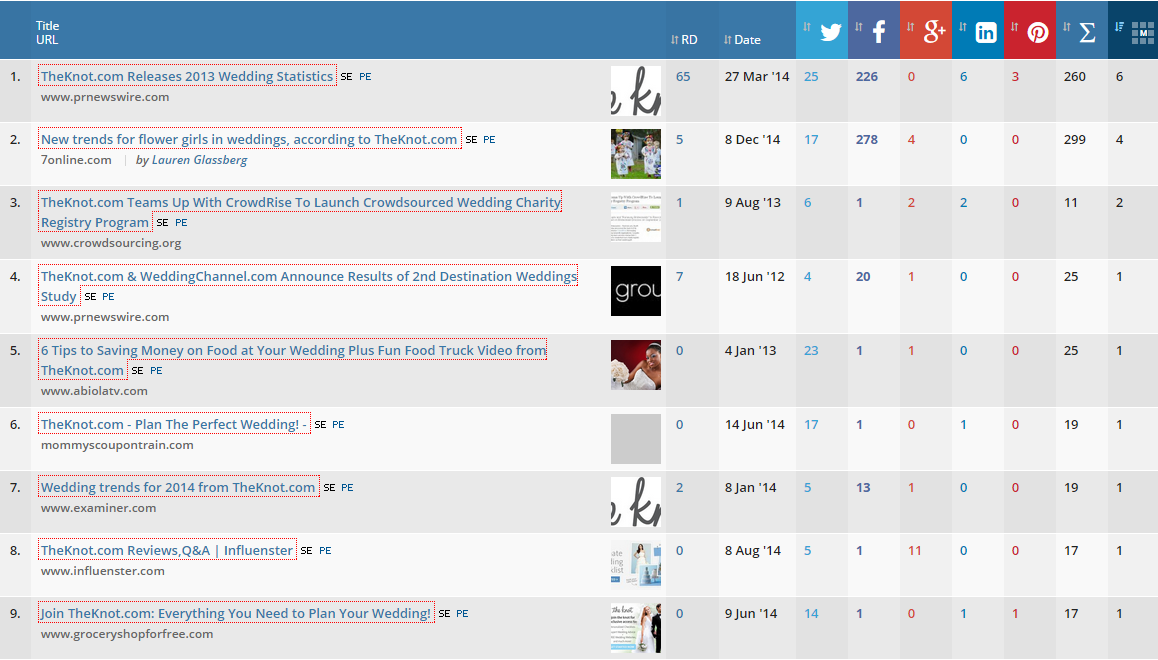Screen dimensions: 1158x660
Task: Open 2nd Destination Weddings Study article
Action: click(x=309, y=286)
